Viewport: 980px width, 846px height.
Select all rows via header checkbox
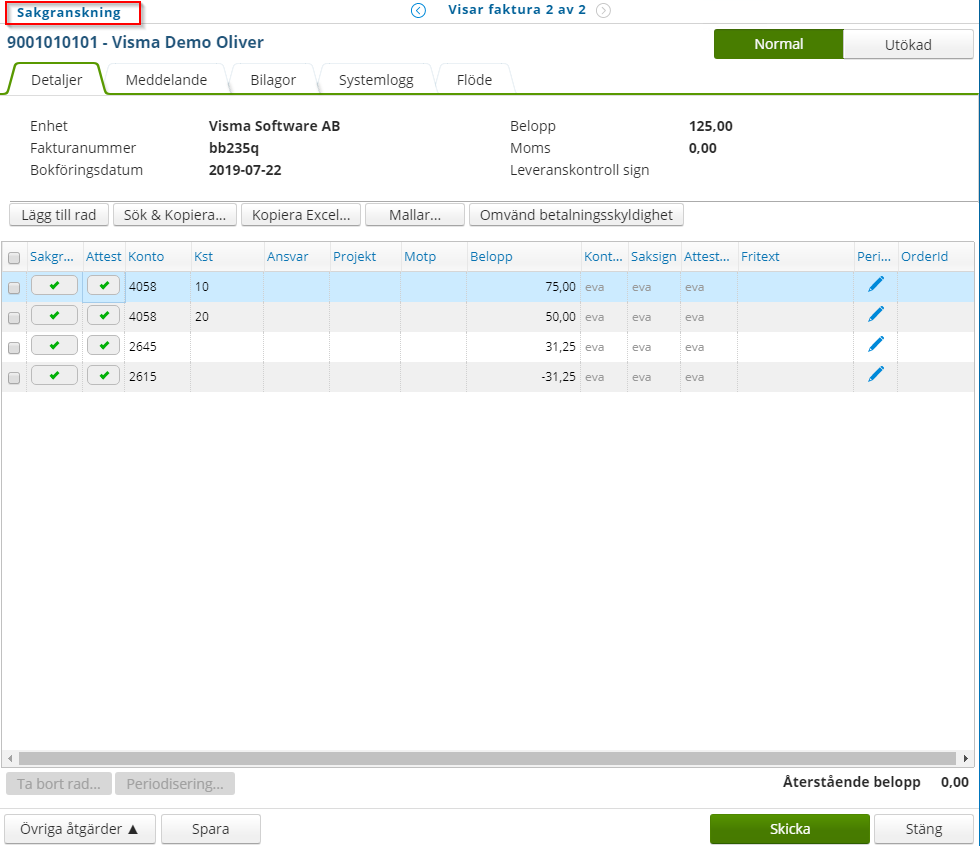[x=14, y=256]
